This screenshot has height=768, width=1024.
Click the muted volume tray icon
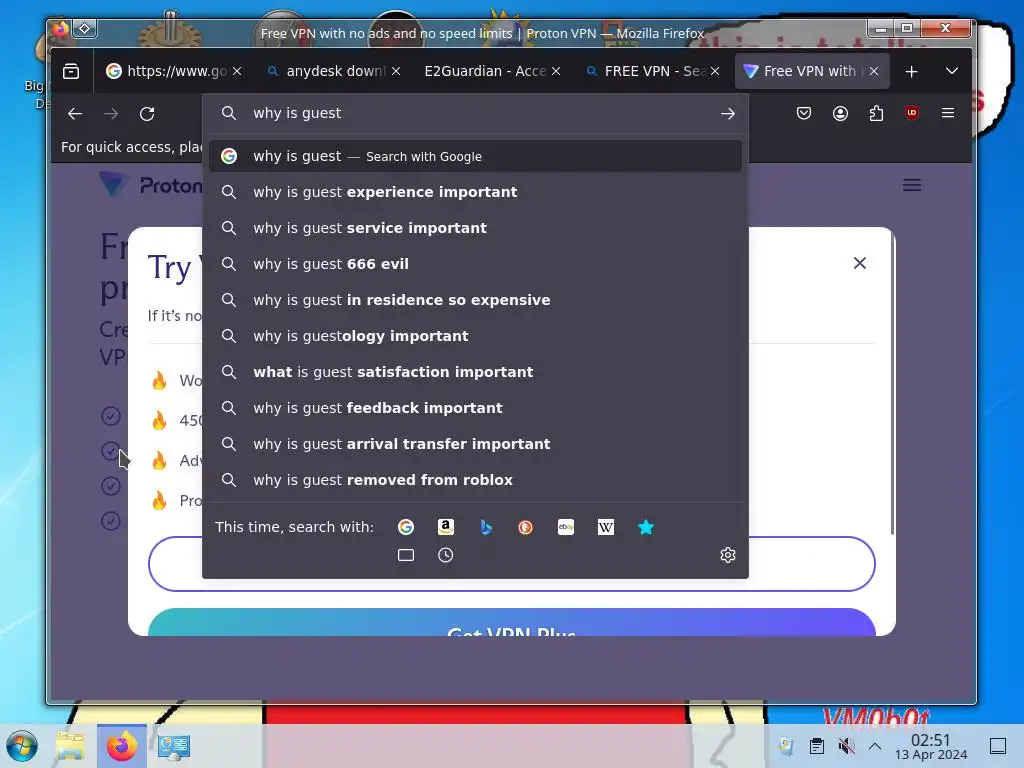pyautogui.click(x=846, y=746)
